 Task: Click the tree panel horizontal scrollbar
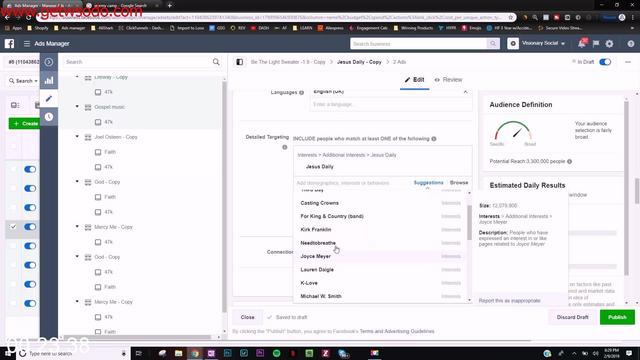(138, 338)
